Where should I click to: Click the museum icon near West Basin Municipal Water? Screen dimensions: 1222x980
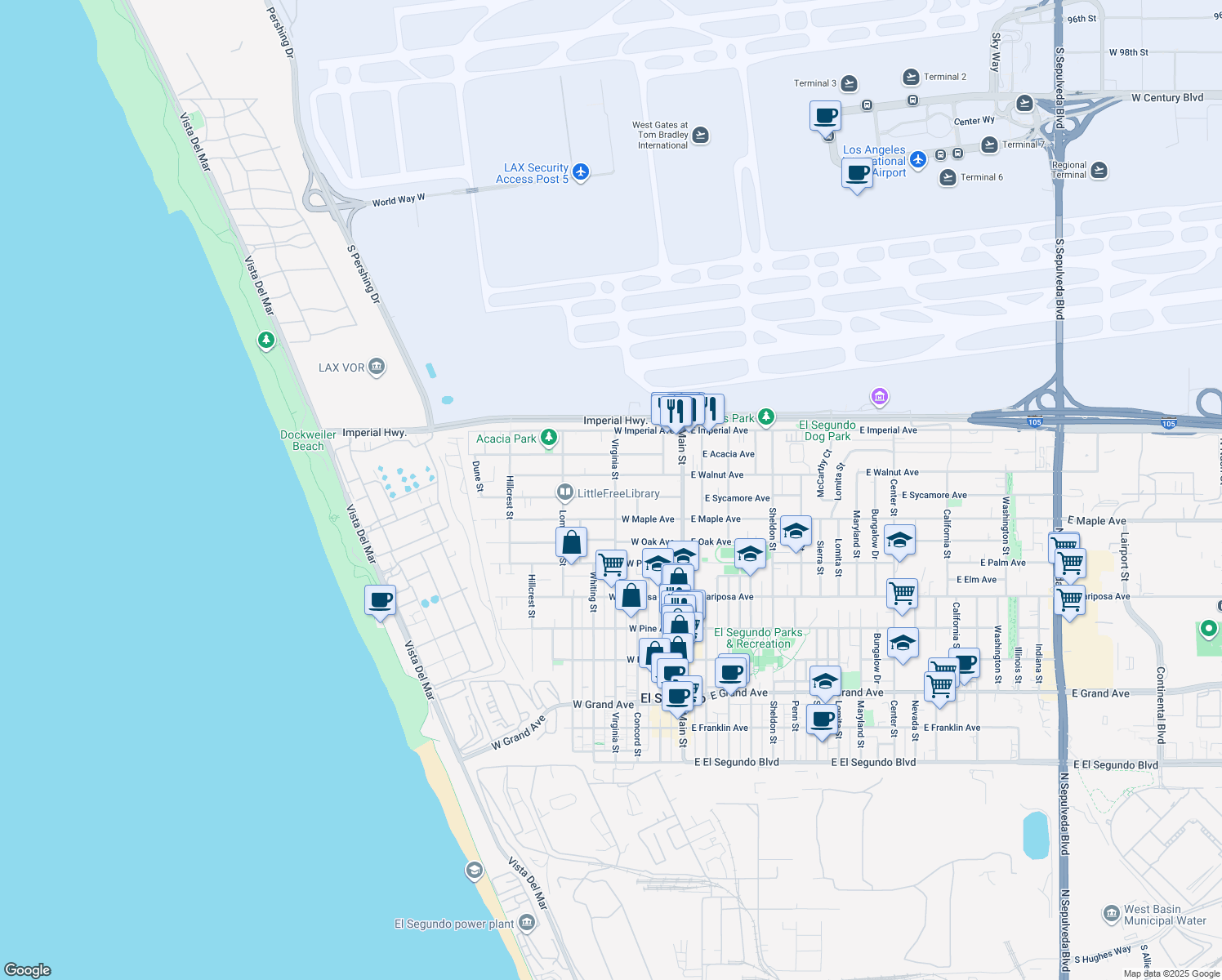point(1111,913)
